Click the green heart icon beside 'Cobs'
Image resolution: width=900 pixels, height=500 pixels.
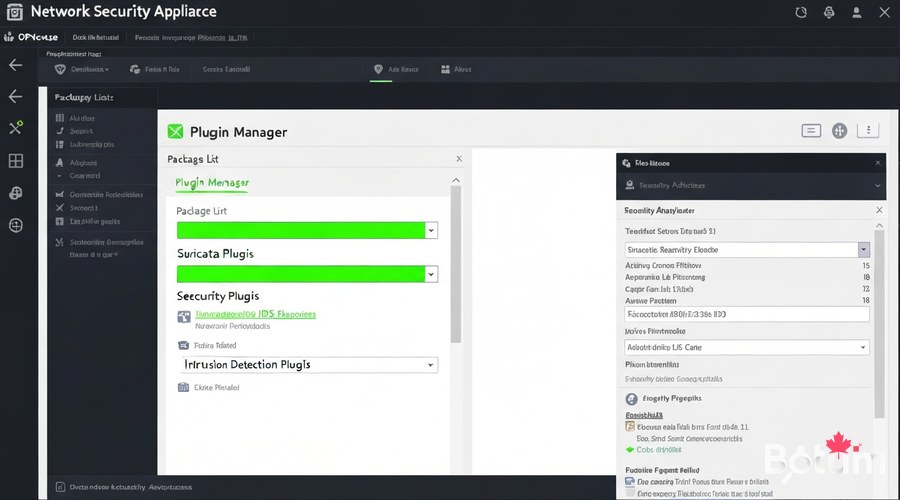630,449
